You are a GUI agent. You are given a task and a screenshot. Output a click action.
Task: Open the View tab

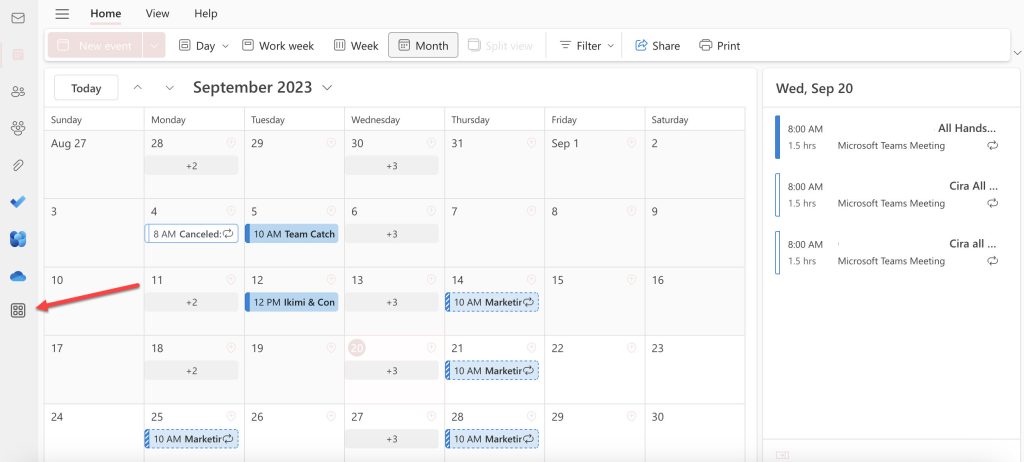click(x=157, y=14)
